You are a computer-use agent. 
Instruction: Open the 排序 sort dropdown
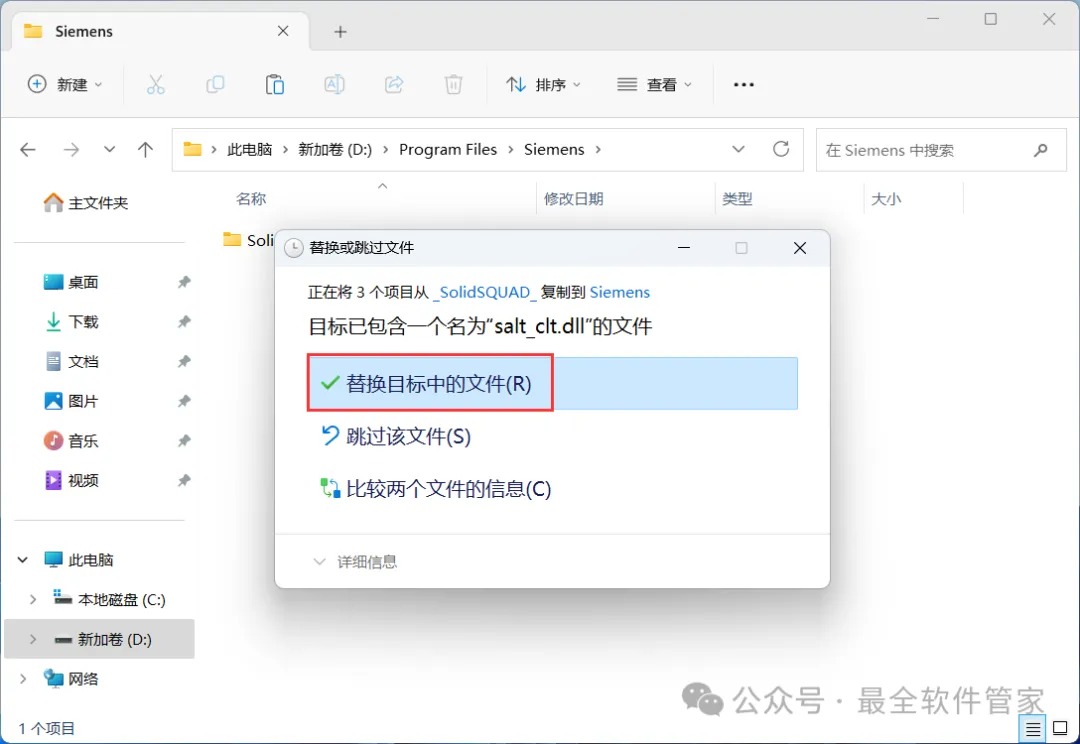[x=543, y=85]
